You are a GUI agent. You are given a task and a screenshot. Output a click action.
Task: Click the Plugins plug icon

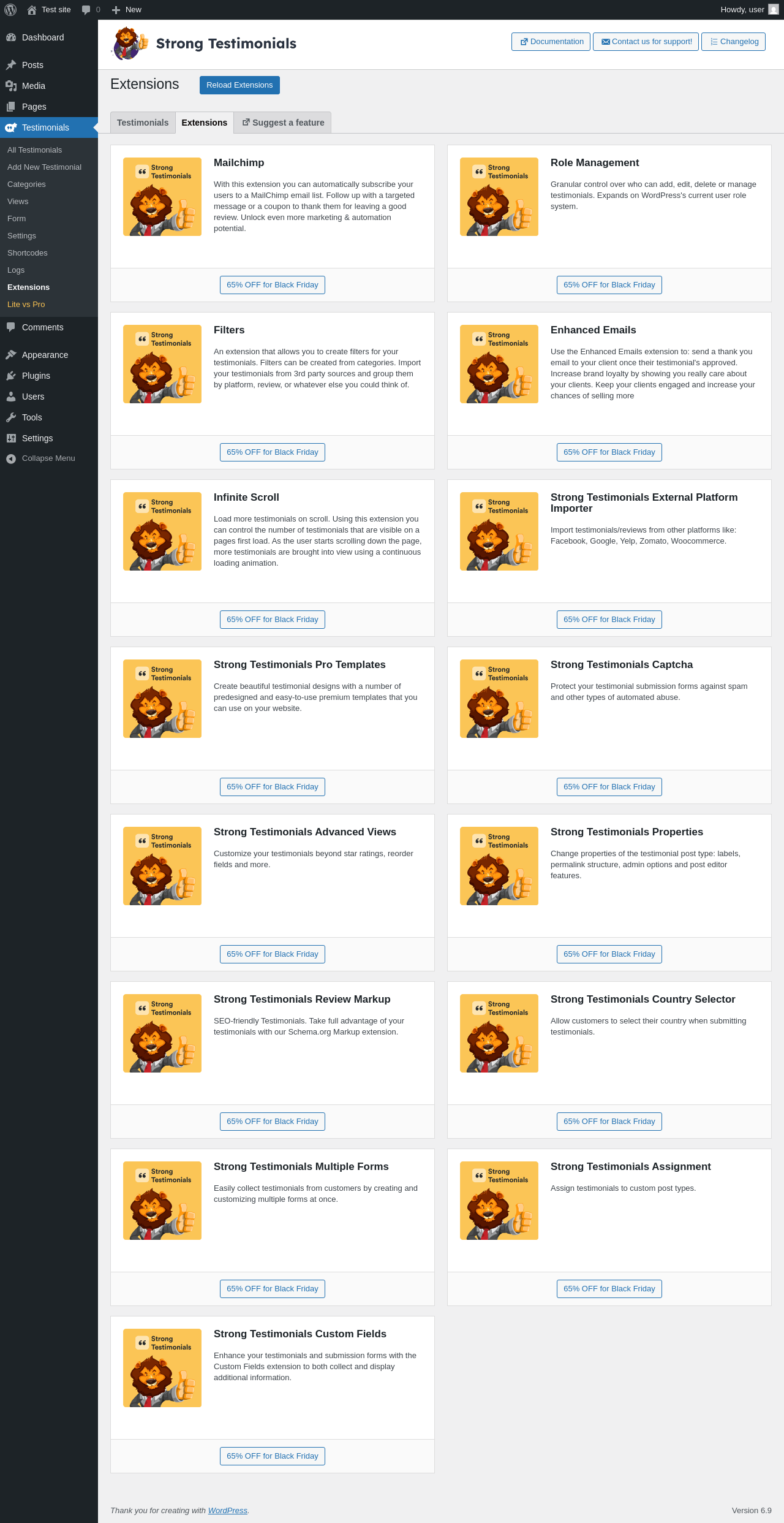(x=11, y=376)
